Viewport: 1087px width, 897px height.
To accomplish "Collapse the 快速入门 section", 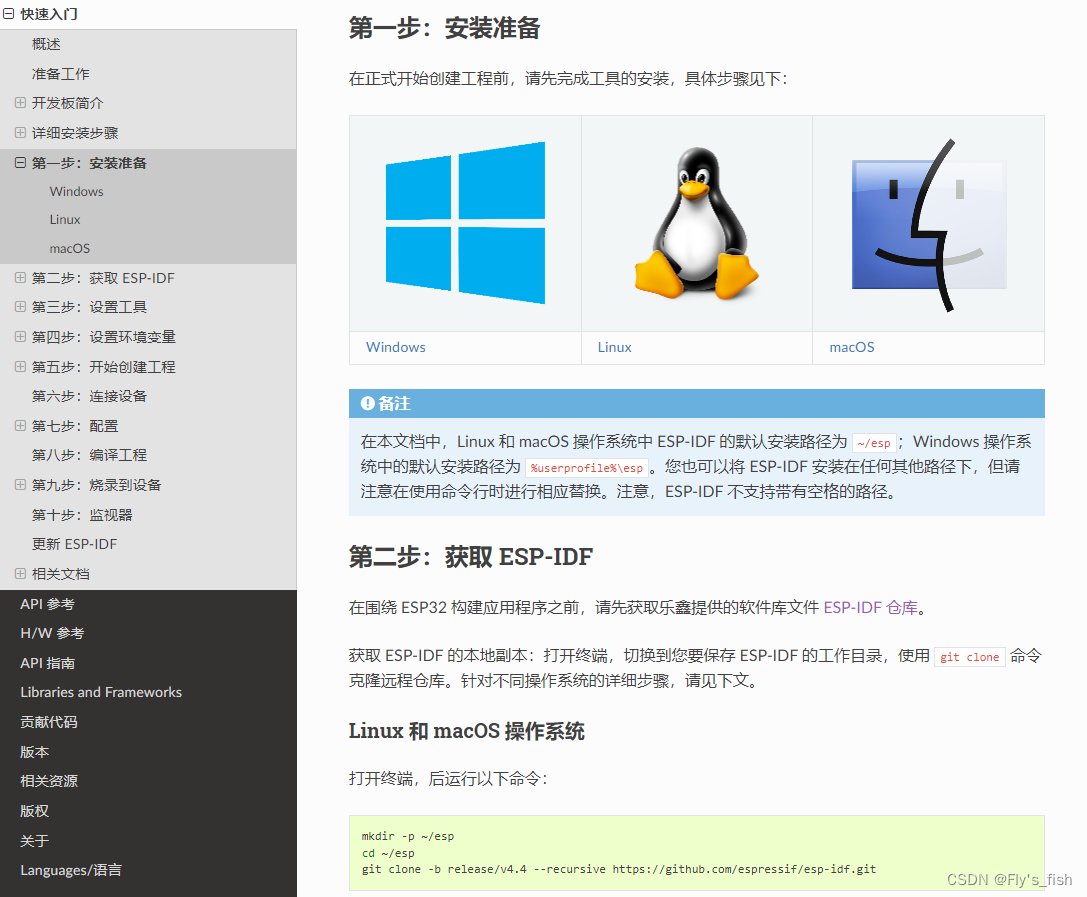I will pyautogui.click(x=8, y=13).
